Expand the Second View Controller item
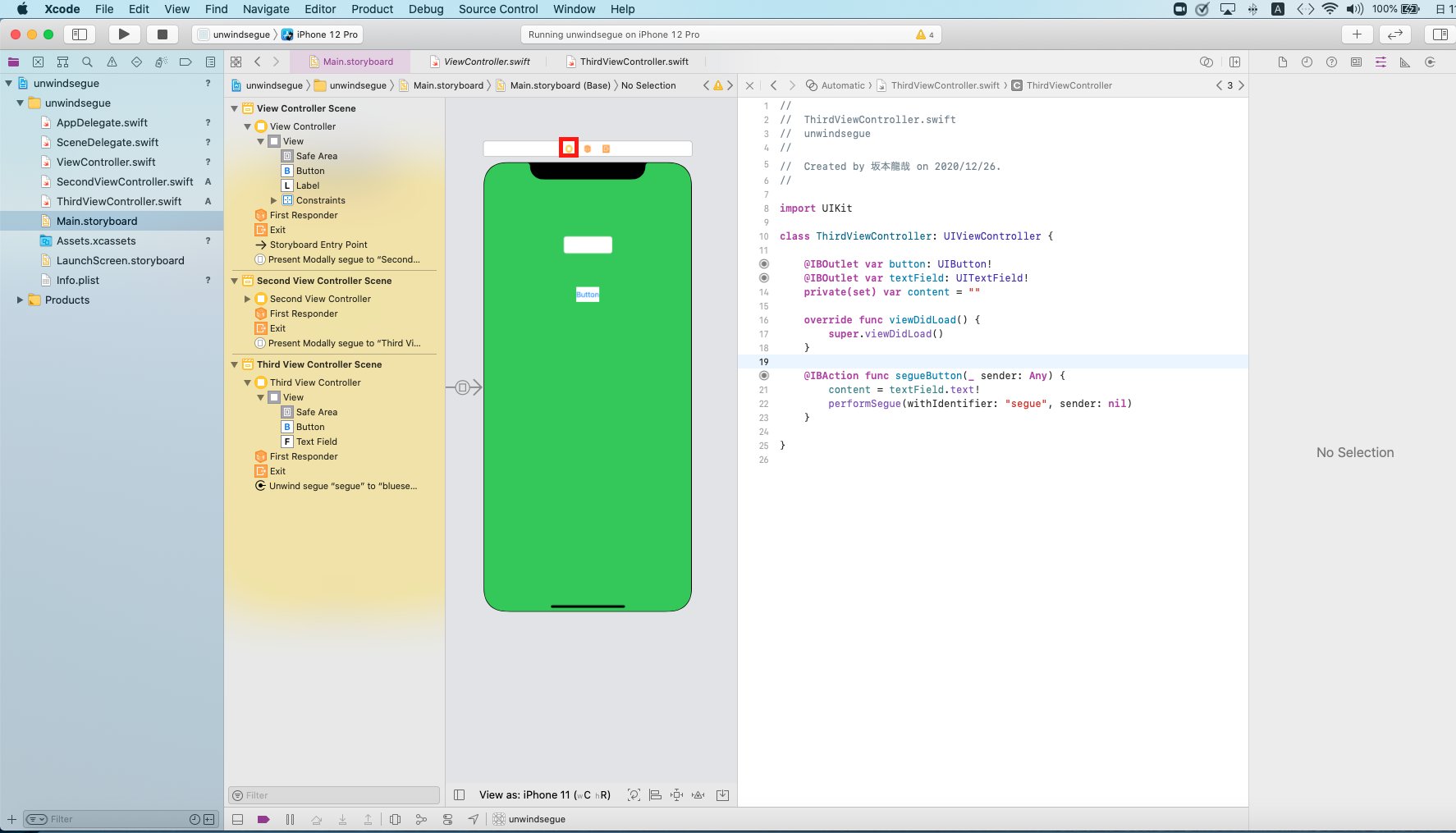 pyautogui.click(x=248, y=299)
